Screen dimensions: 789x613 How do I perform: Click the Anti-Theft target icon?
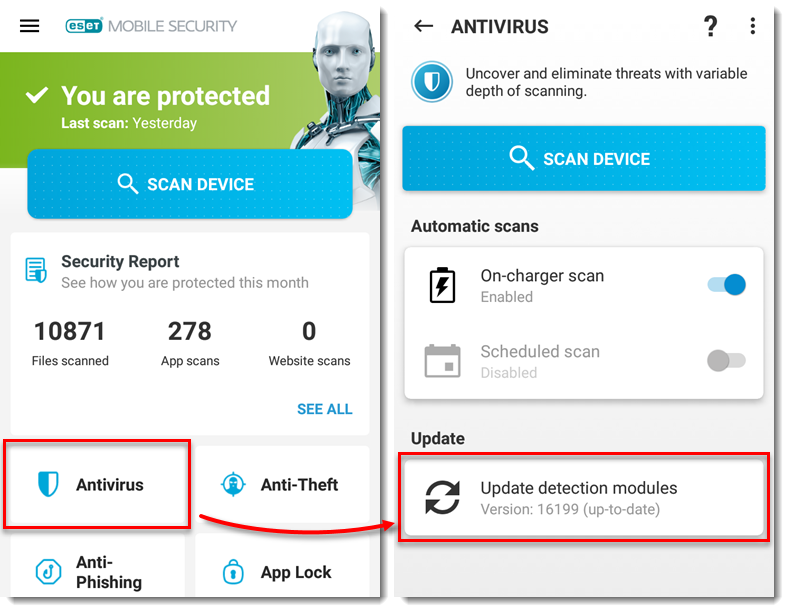click(233, 485)
